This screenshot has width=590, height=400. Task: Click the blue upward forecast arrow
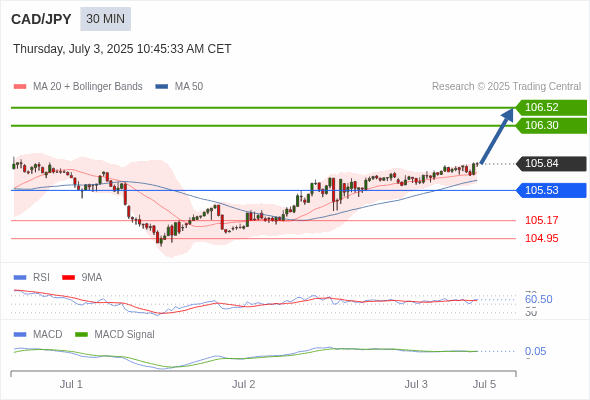(x=497, y=136)
